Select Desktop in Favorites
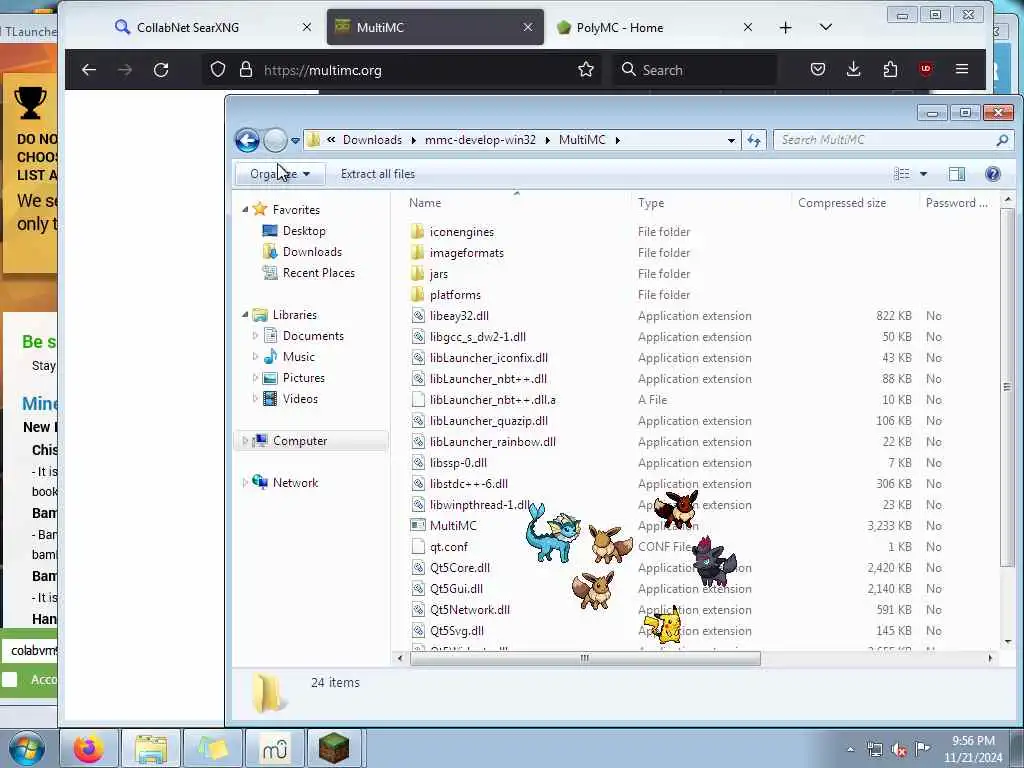The width and height of the screenshot is (1024, 768). tap(304, 231)
